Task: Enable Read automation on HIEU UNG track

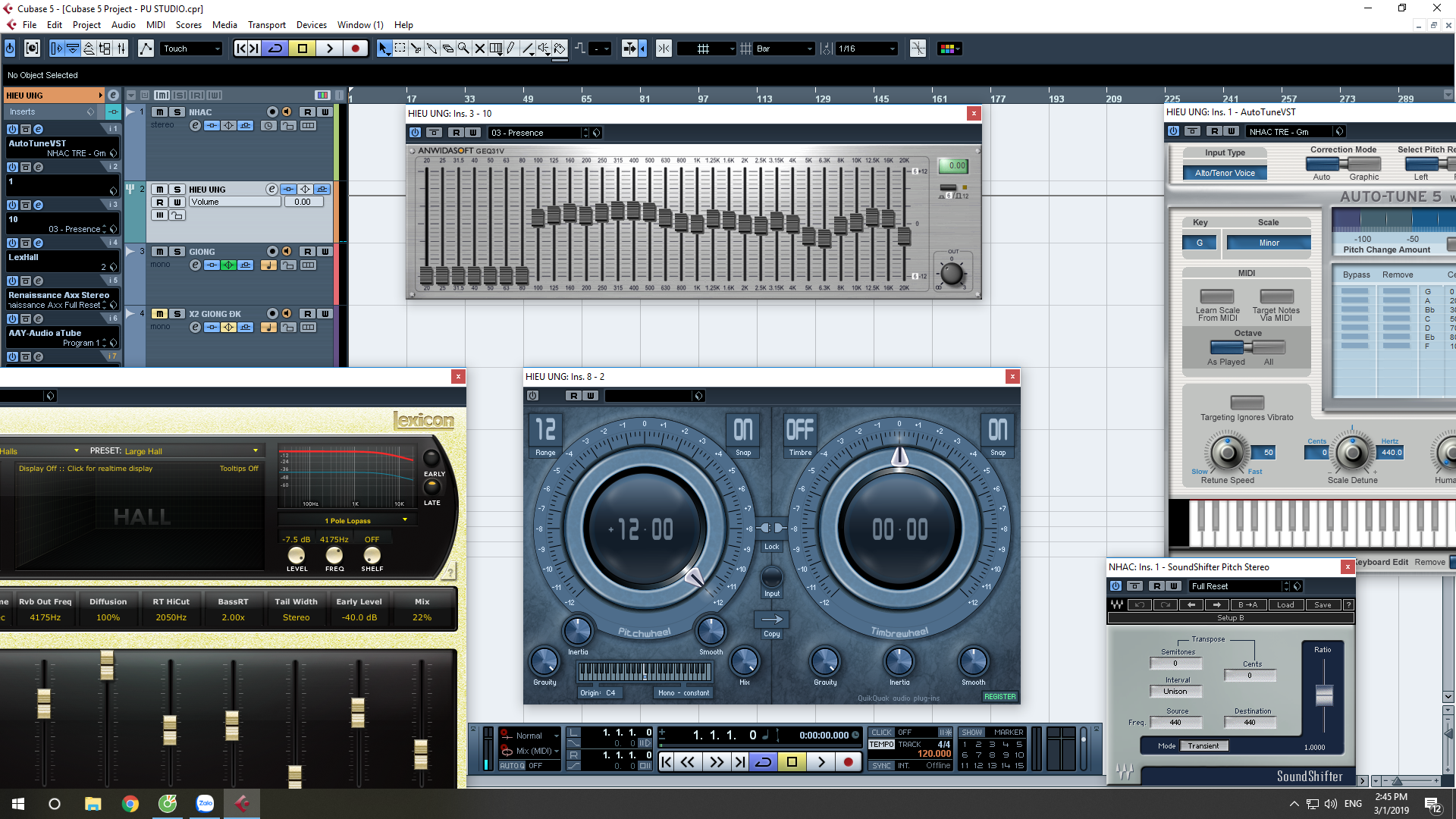Action: pyautogui.click(x=160, y=202)
